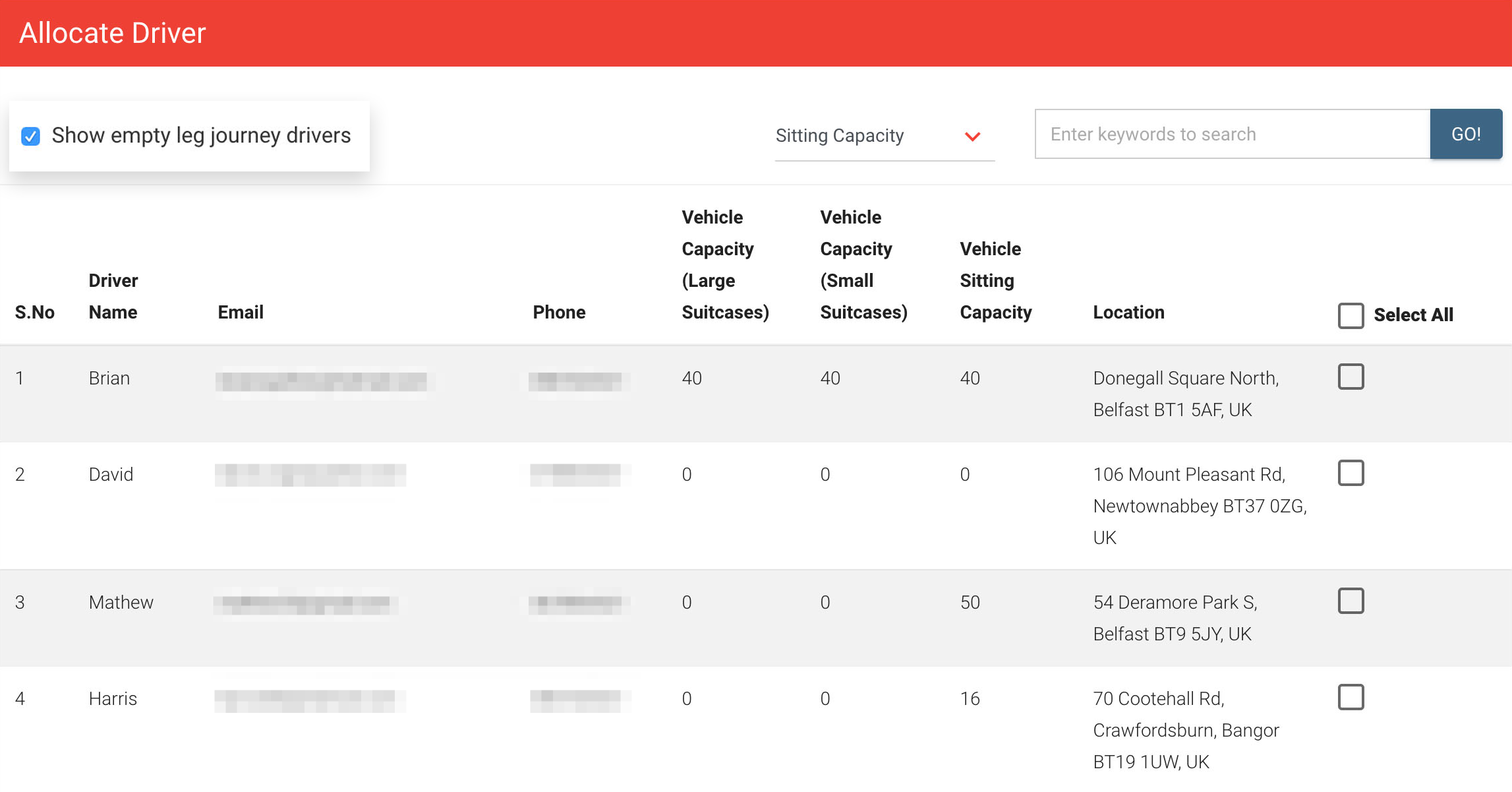
Task: Click the red chevron arrow icon
Action: 972,137
